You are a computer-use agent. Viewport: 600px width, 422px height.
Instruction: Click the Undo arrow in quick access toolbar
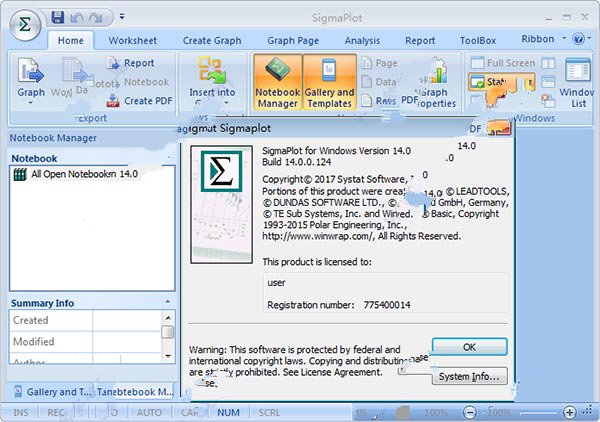(x=77, y=18)
